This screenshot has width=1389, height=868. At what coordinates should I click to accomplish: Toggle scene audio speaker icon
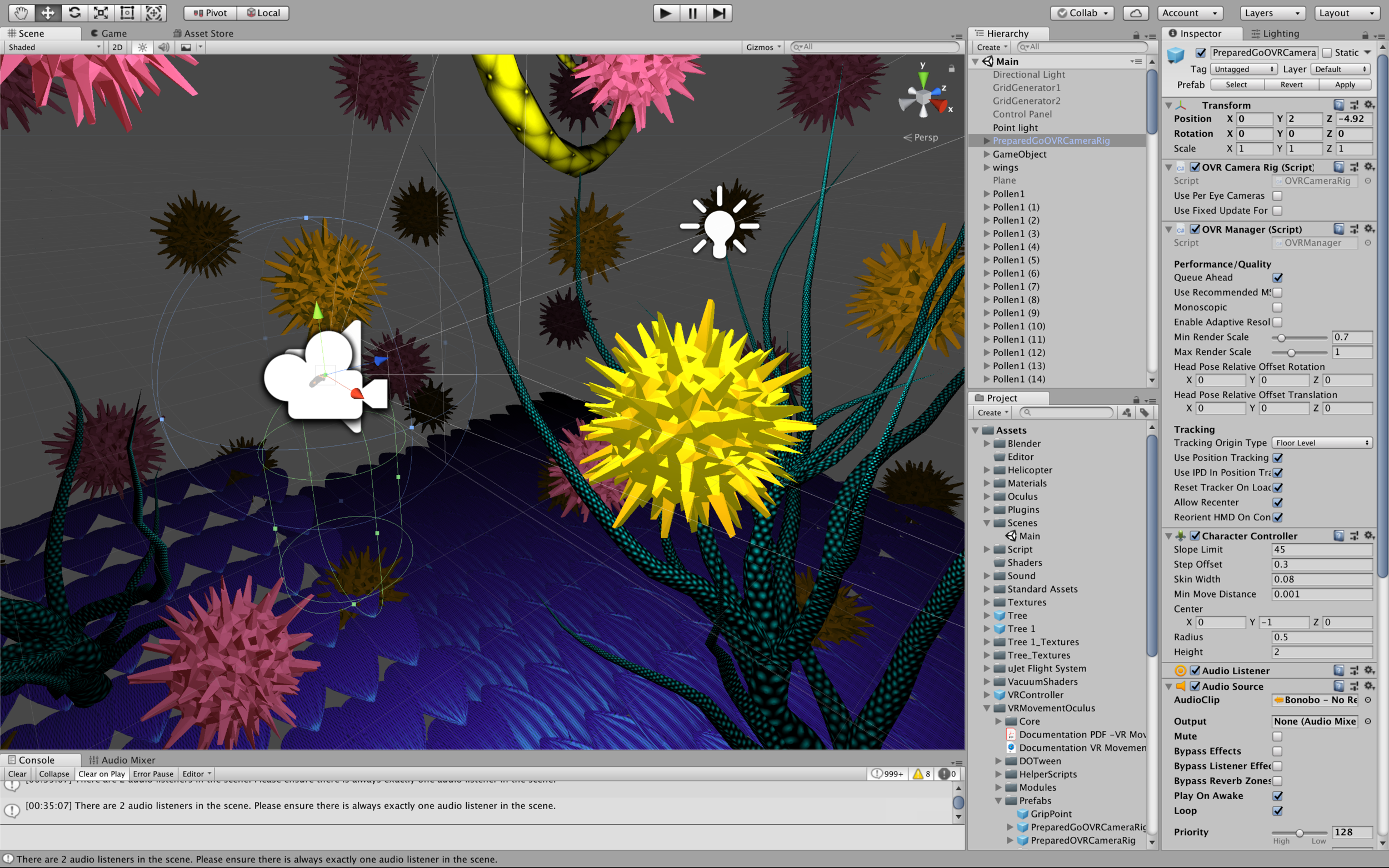(164, 47)
